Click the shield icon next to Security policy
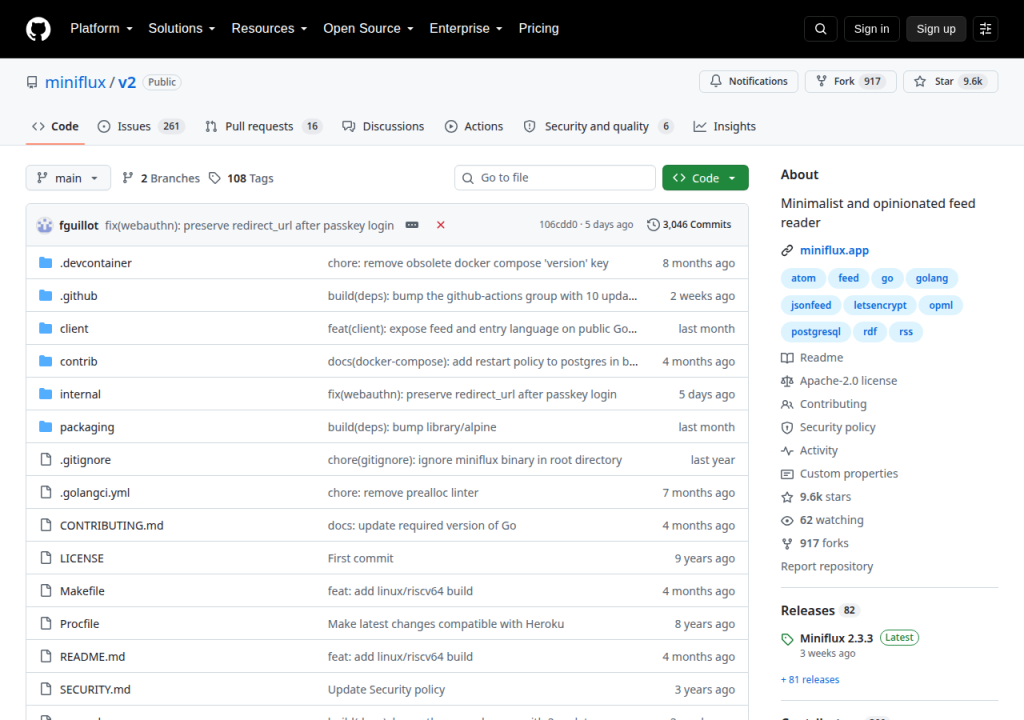This screenshot has height=720, width=1024. [787, 427]
